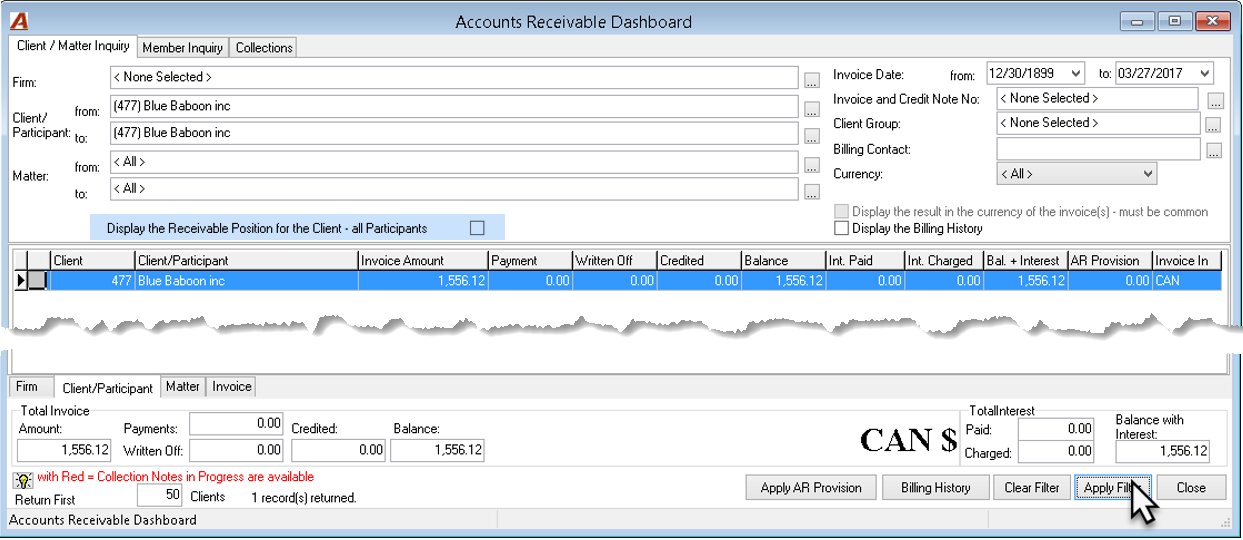Viewport: 1243px width, 540px height.
Task: Click the Billing Contact field
Action: coord(1098,149)
